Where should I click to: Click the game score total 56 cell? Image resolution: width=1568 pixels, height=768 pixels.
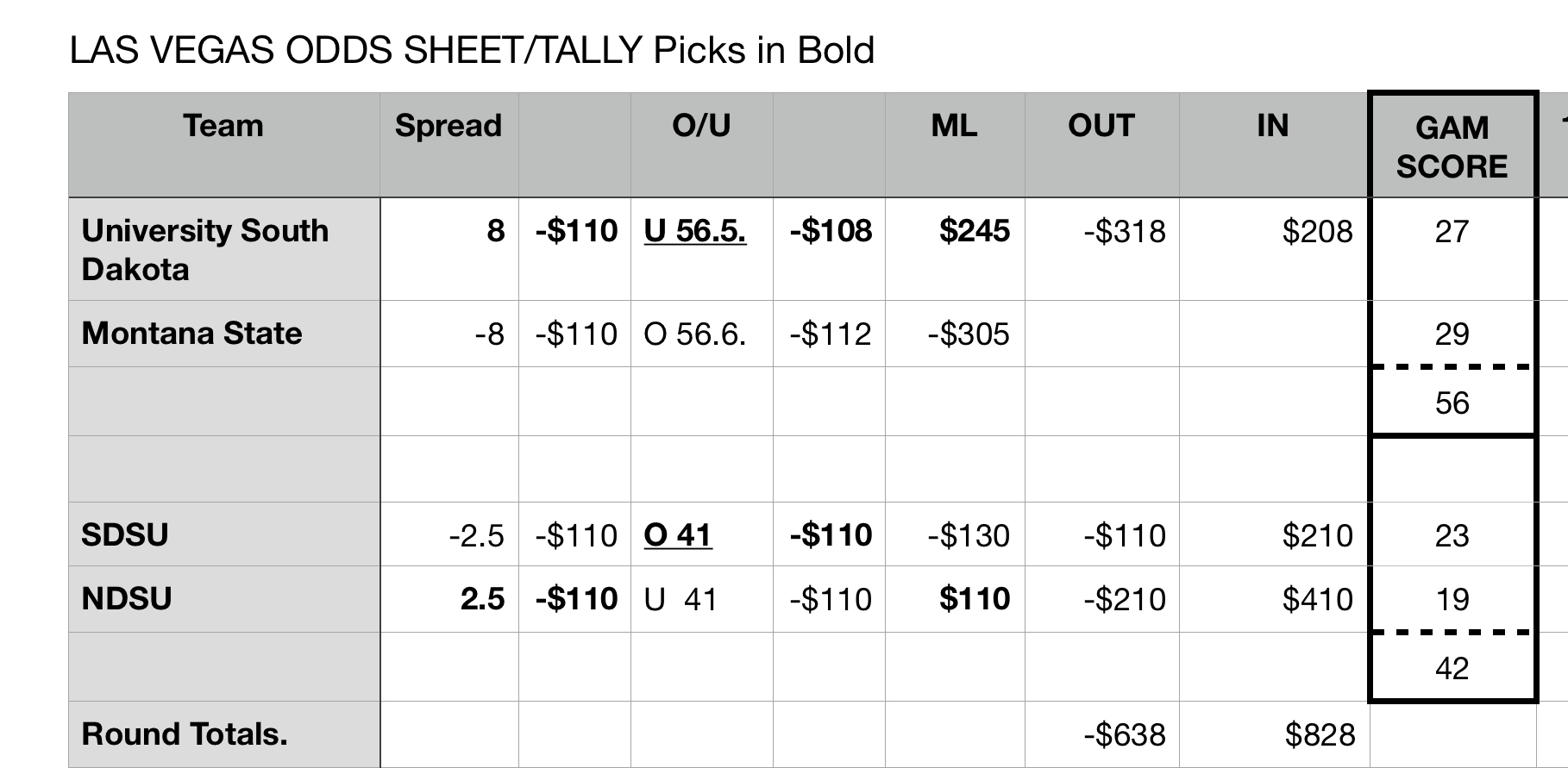1452,403
